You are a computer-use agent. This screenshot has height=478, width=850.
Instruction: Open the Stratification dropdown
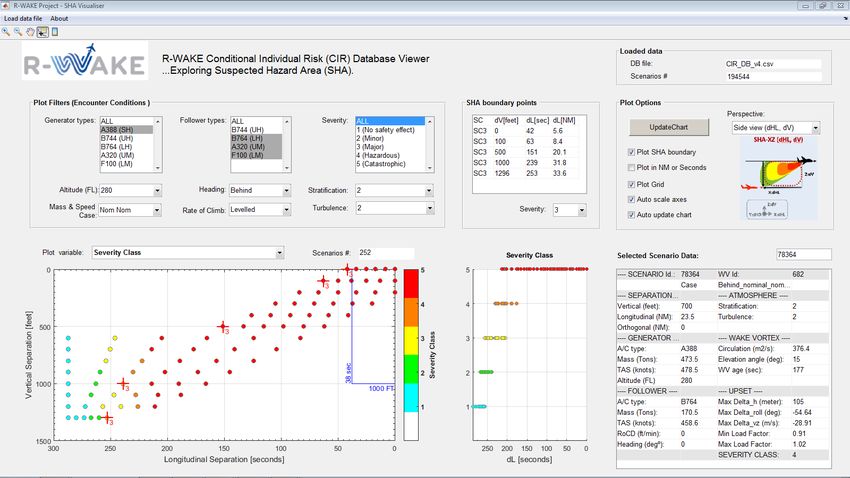(x=394, y=190)
